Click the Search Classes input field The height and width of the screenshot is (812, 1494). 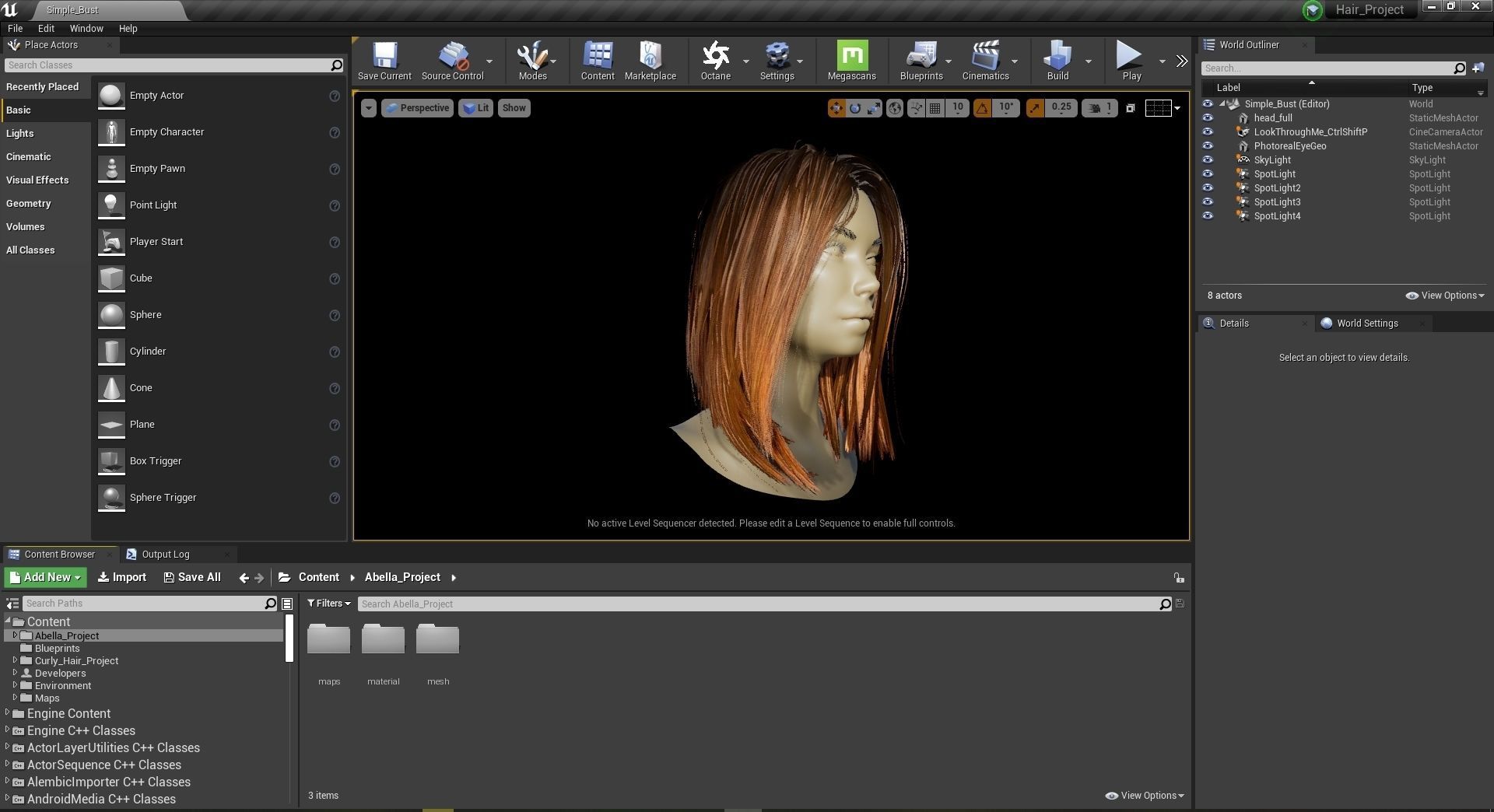pos(168,65)
